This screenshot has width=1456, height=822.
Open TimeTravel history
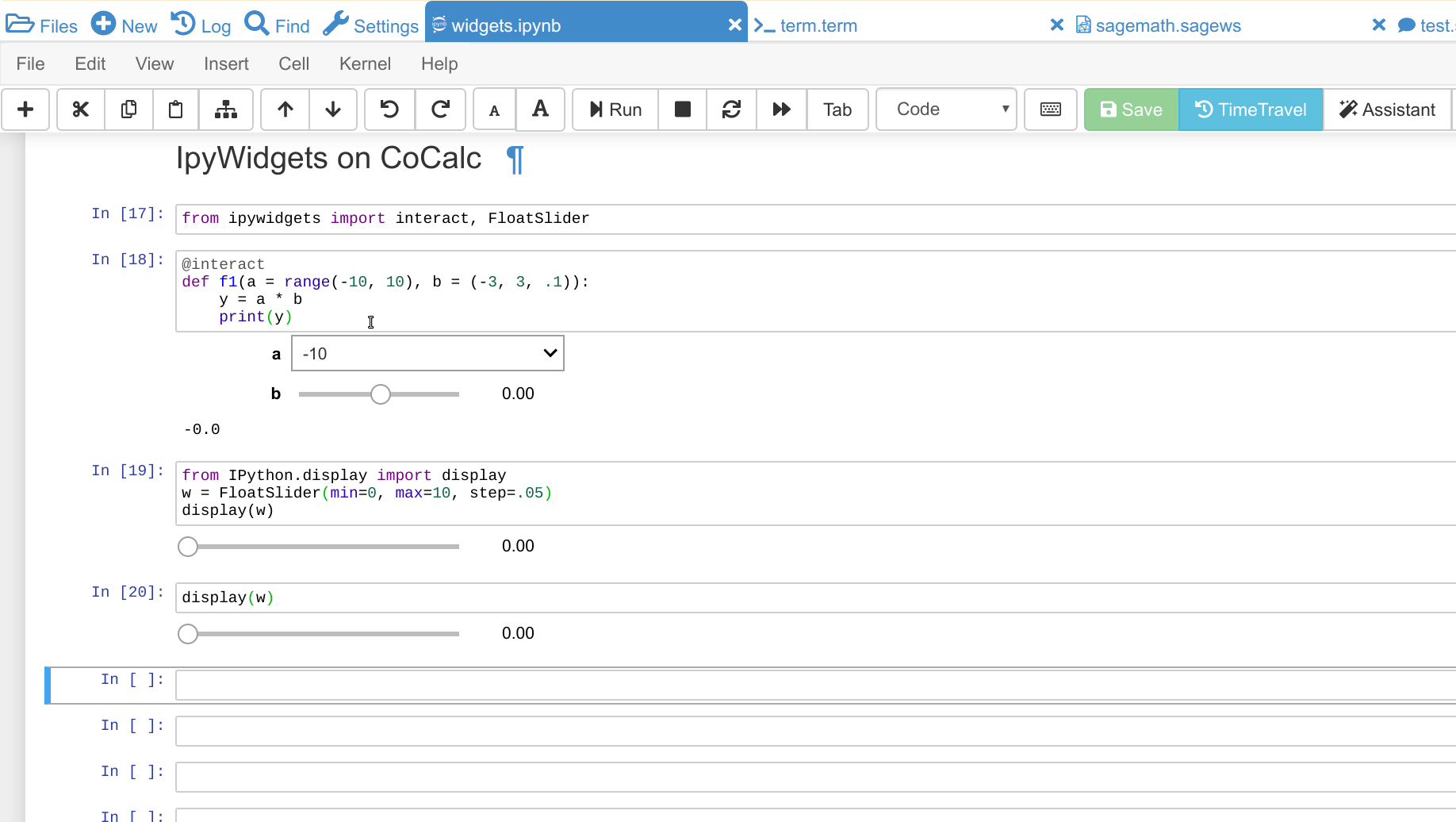coord(1251,109)
